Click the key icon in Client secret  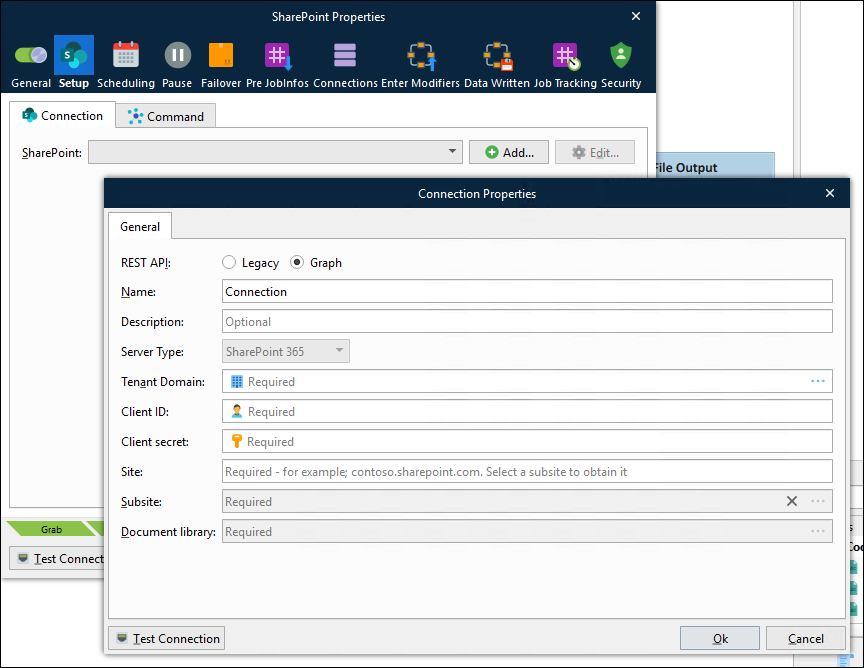coord(236,441)
